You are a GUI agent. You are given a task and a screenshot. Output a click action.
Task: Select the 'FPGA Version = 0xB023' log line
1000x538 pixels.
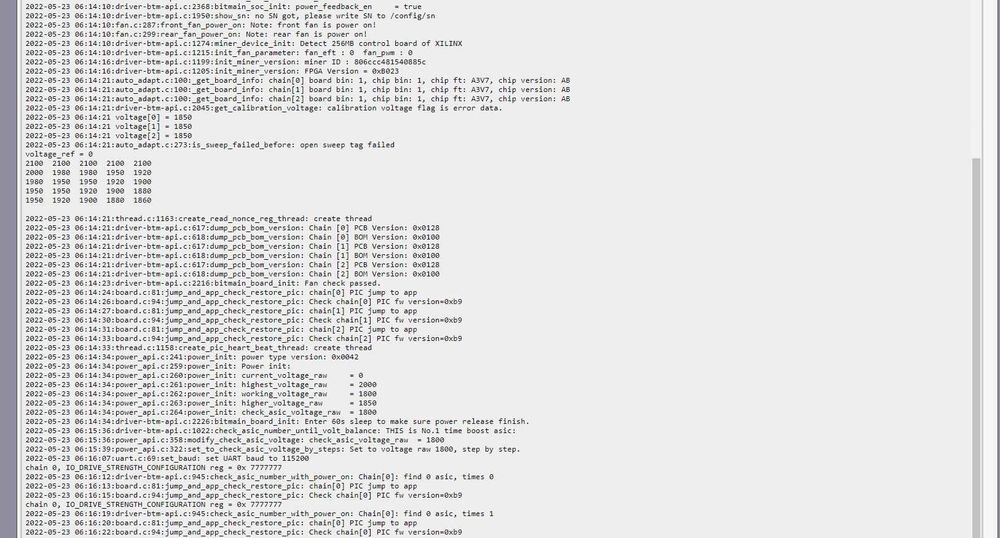click(212, 71)
